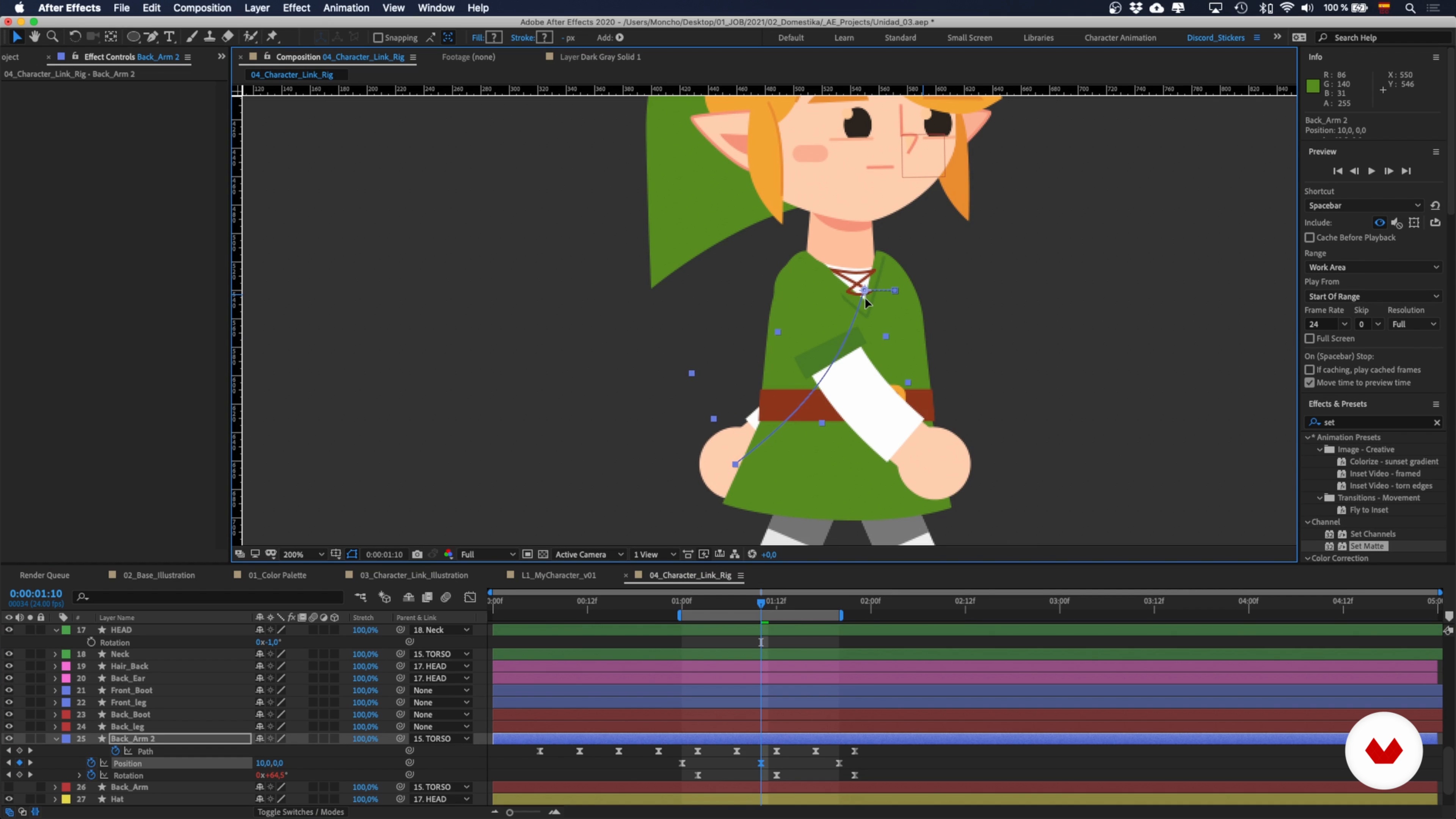Click the Stroke color swatch

544,37
